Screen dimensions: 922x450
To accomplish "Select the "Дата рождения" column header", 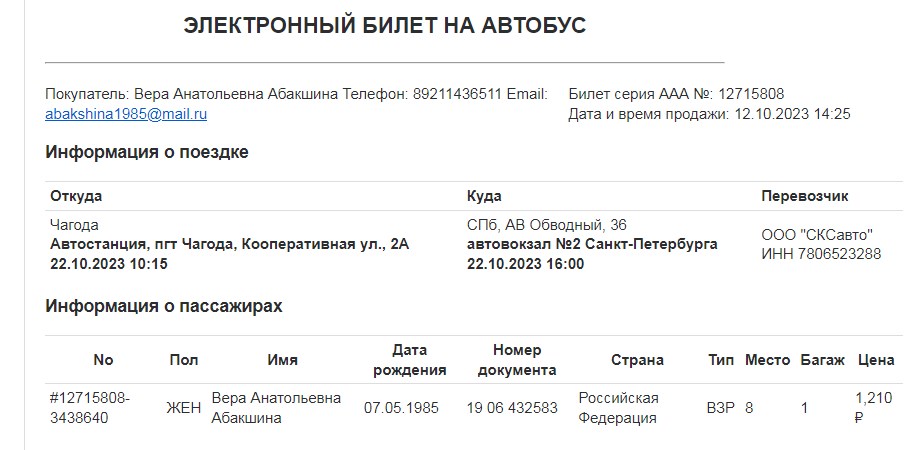I will [x=410, y=360].
